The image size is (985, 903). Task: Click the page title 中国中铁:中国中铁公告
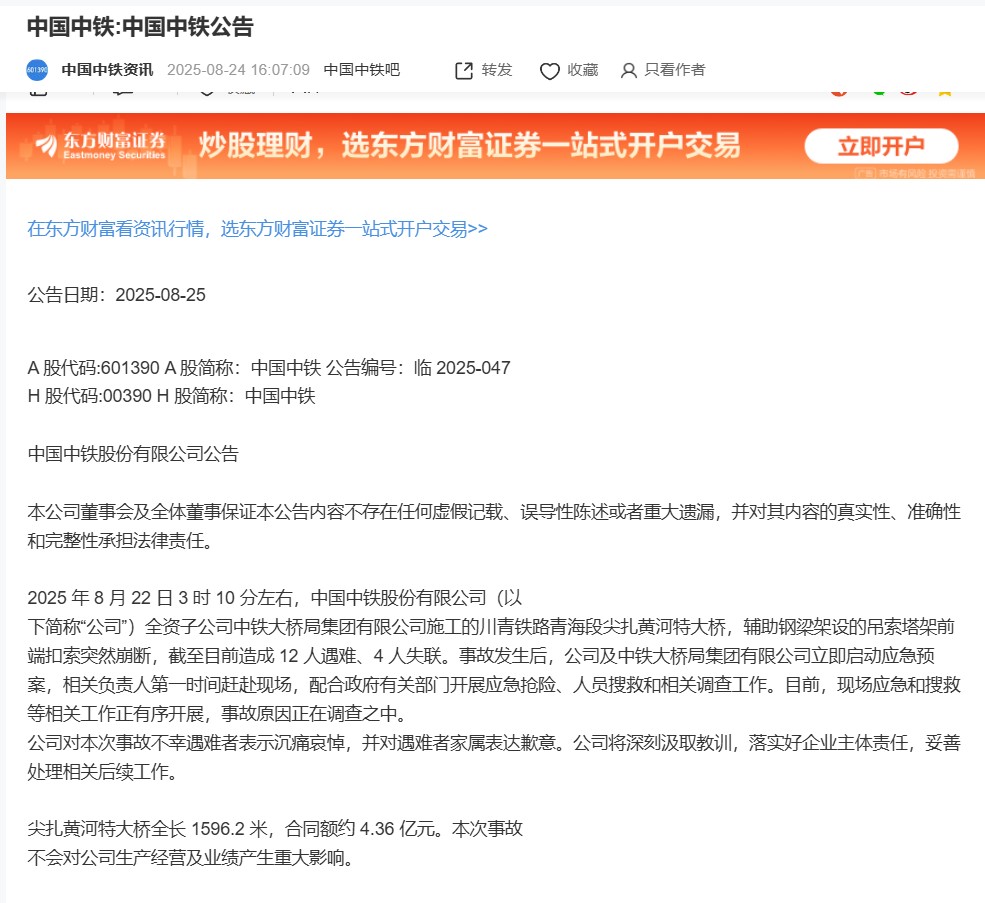point(140,27)
